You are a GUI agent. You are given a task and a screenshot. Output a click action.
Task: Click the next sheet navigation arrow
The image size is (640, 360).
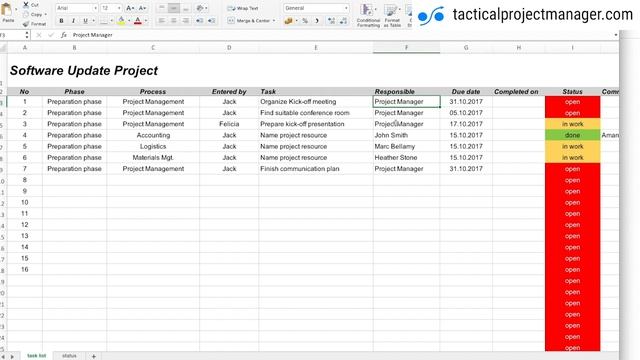coord(12,357)
